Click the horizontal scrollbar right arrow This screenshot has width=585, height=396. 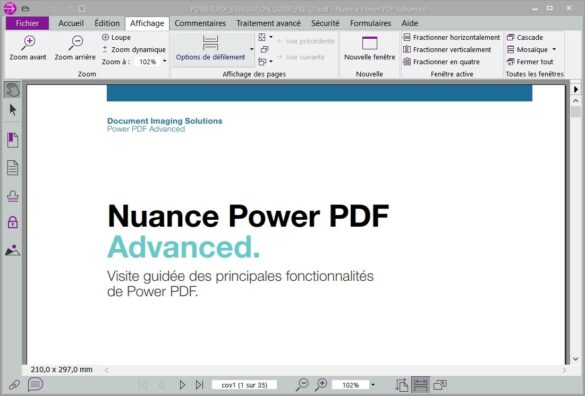[564, 370]
